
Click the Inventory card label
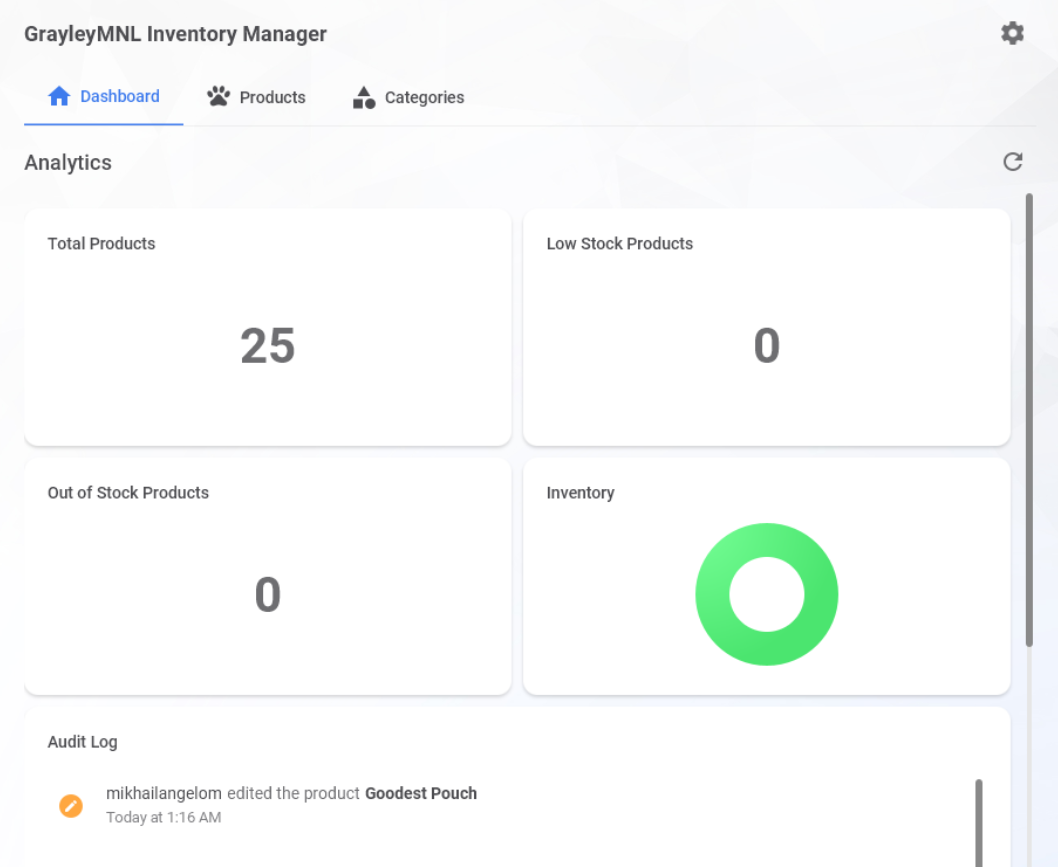tap(580, 493)
